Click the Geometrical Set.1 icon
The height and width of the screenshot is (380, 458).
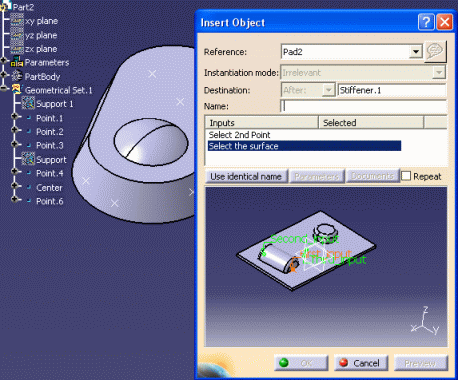click(x=17, y=90)
